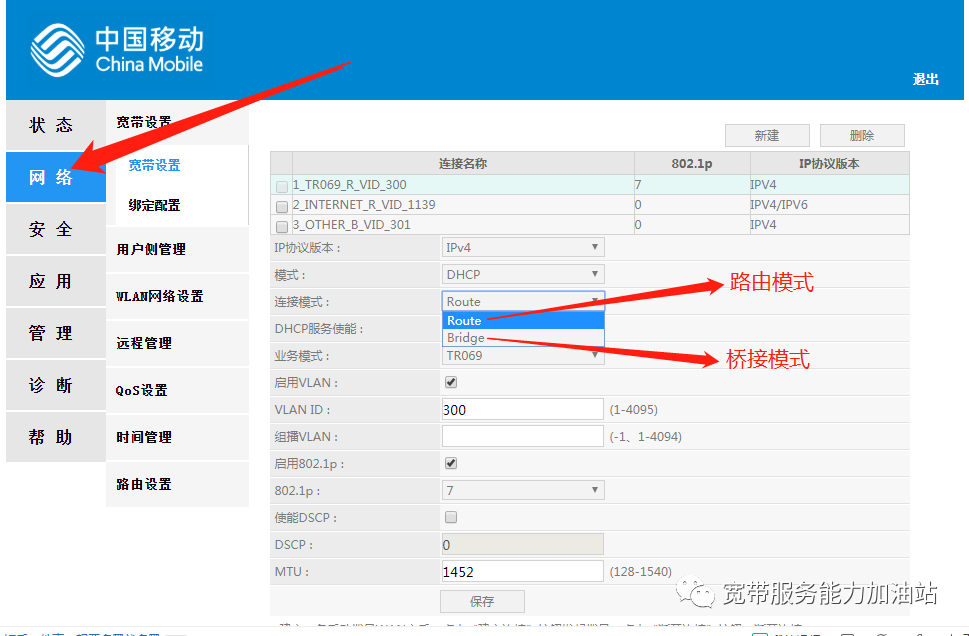Open the 业务模式 TR069 dropdown

coord(523,355)
